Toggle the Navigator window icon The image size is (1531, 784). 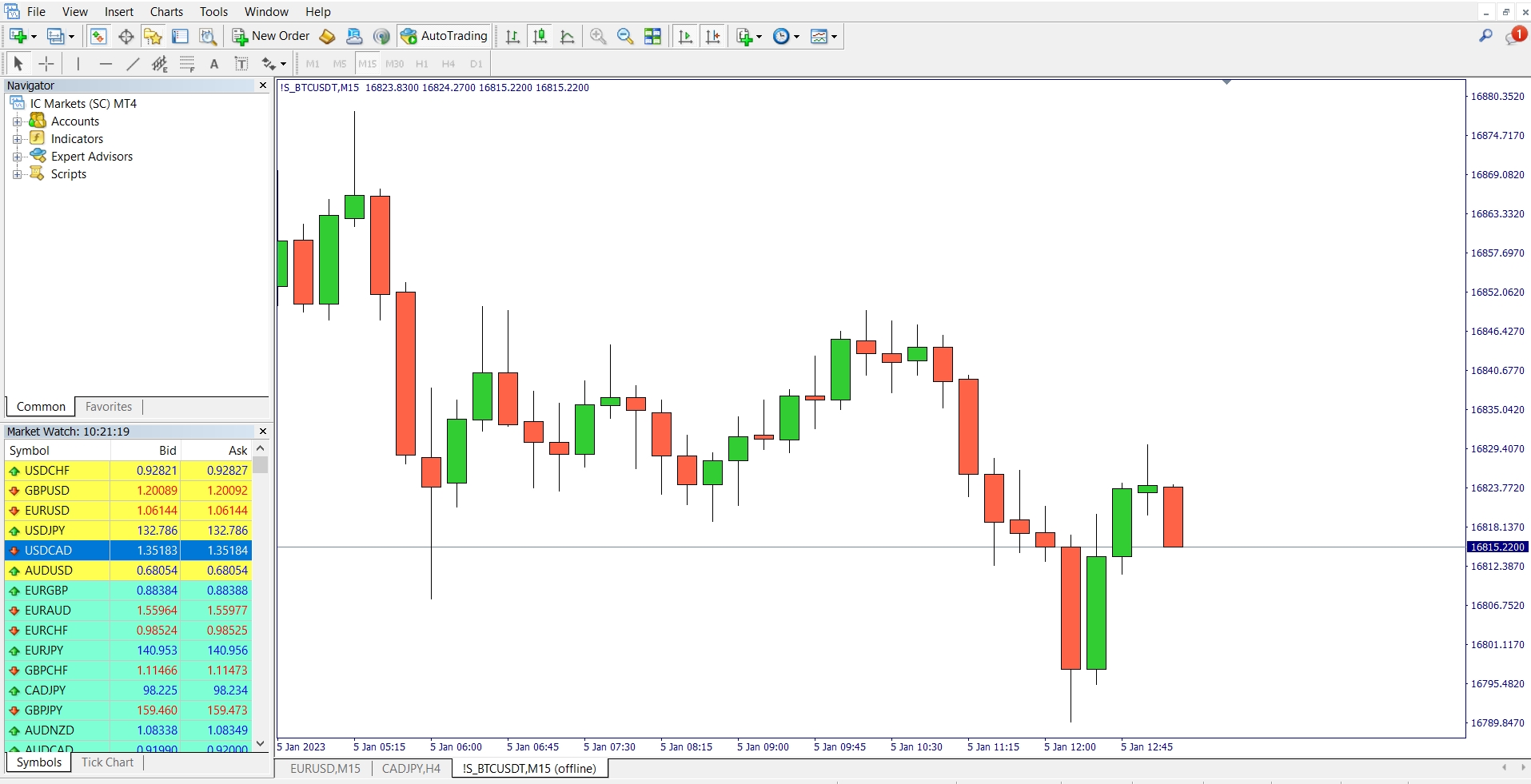pos(153,36)
